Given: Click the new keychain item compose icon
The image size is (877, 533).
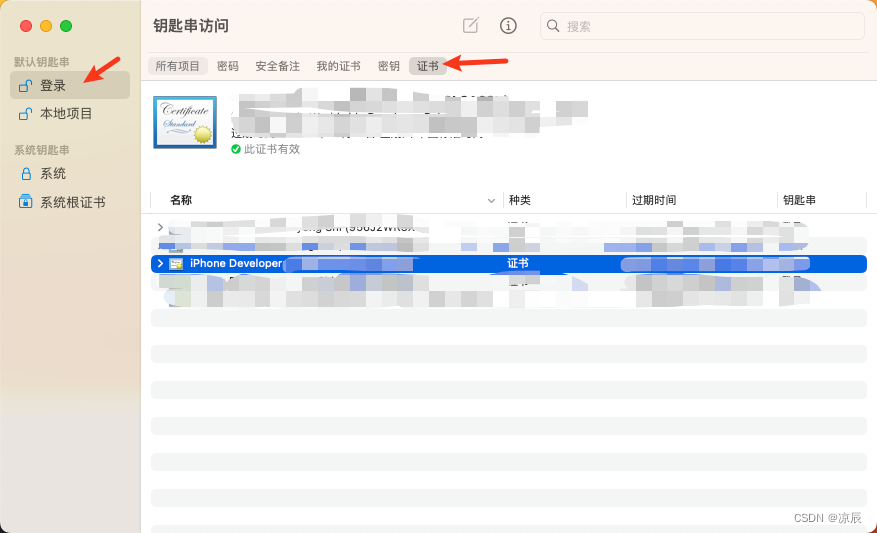Looking at the screenshot, I should pyautogui.click(x=470, y=25).
